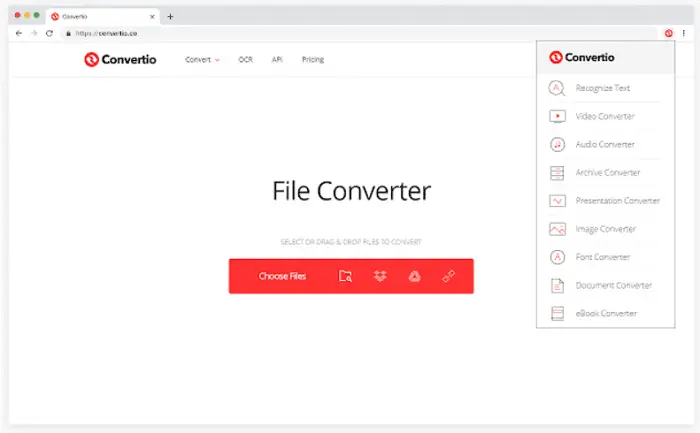Click the Convertio logo in extension popup

point(582,57)
